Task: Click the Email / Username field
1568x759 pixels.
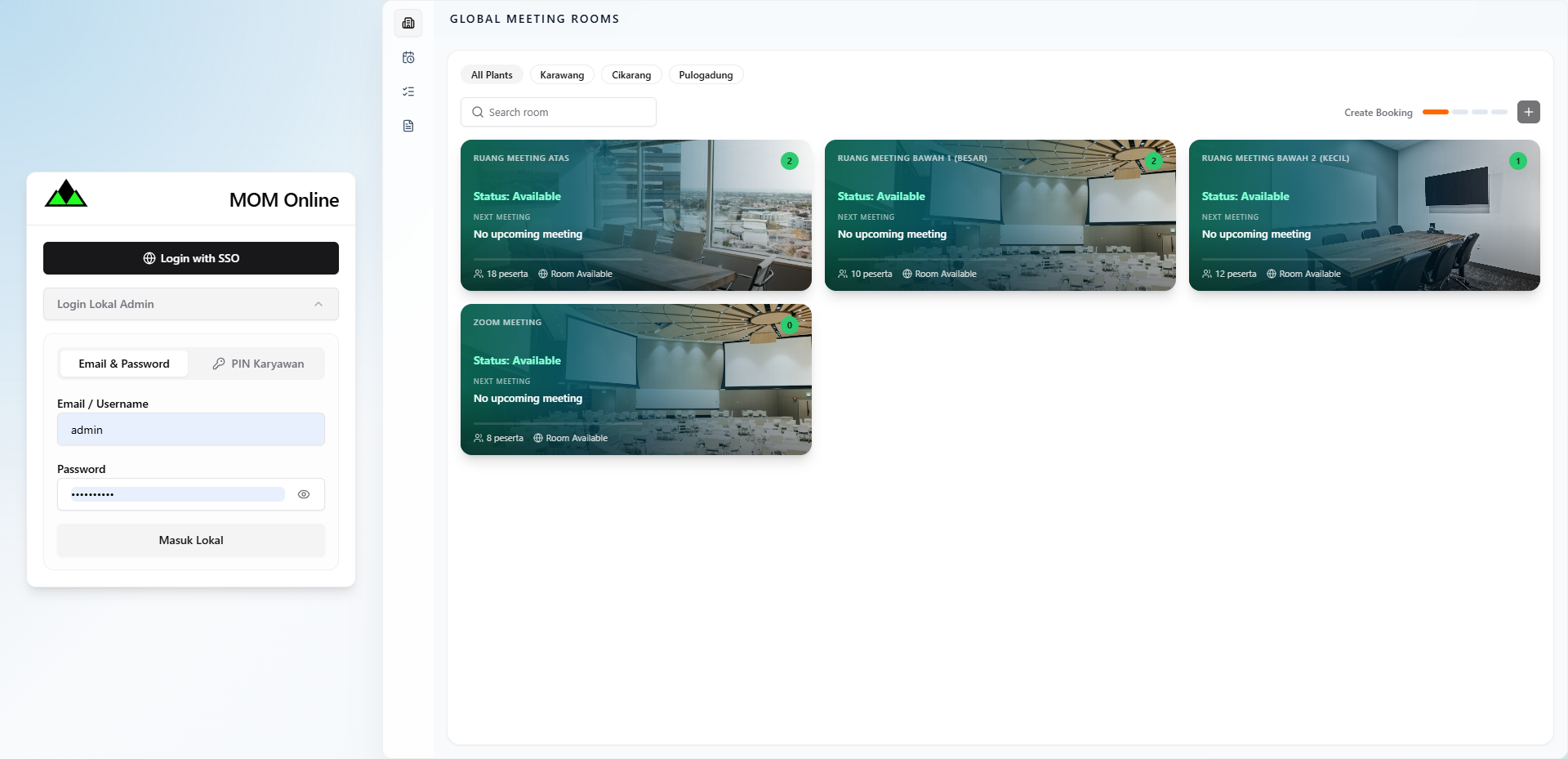Action: pyautogui.click(x=191, y=430)
